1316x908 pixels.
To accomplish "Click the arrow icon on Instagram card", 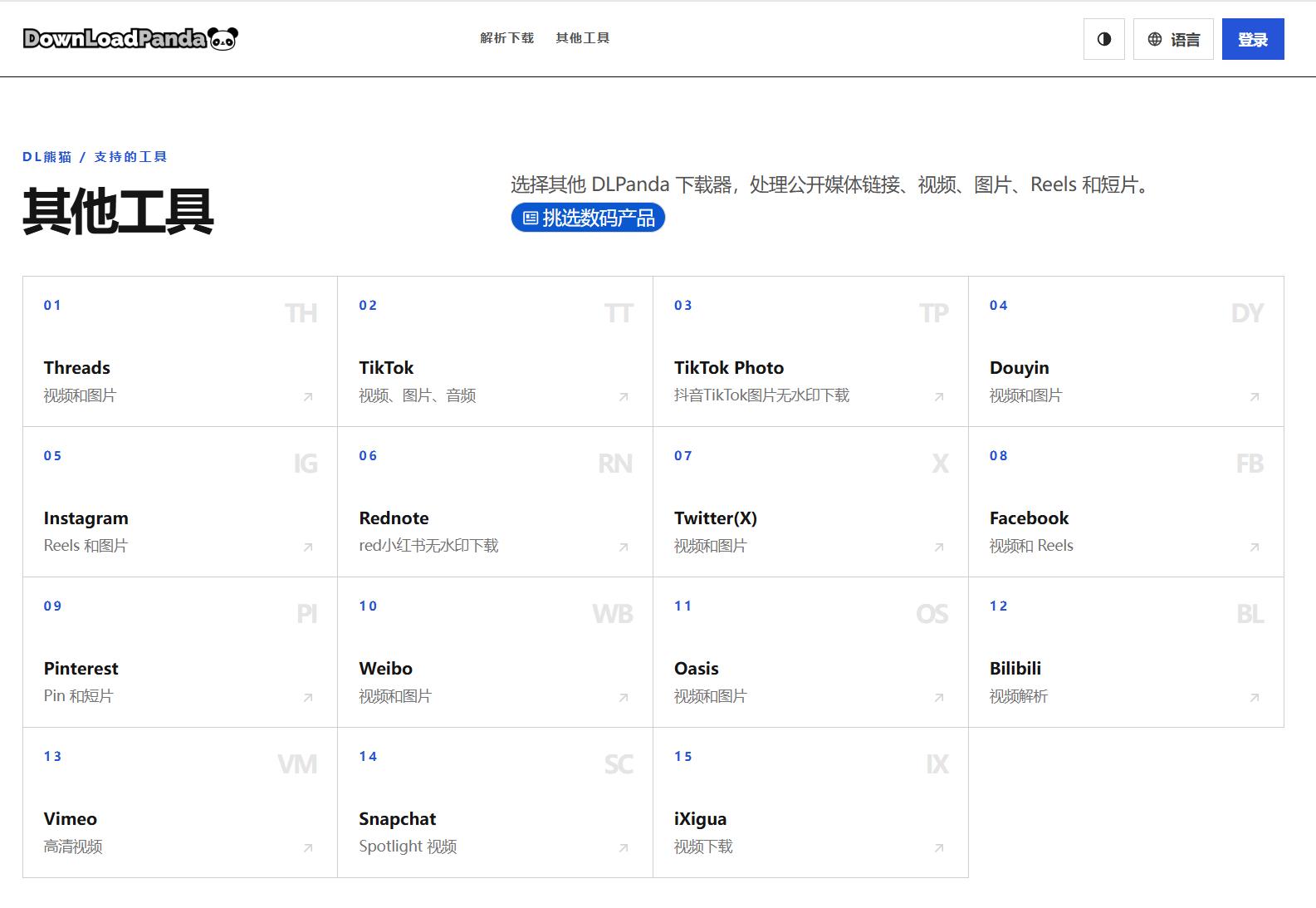I will [308, 547].
